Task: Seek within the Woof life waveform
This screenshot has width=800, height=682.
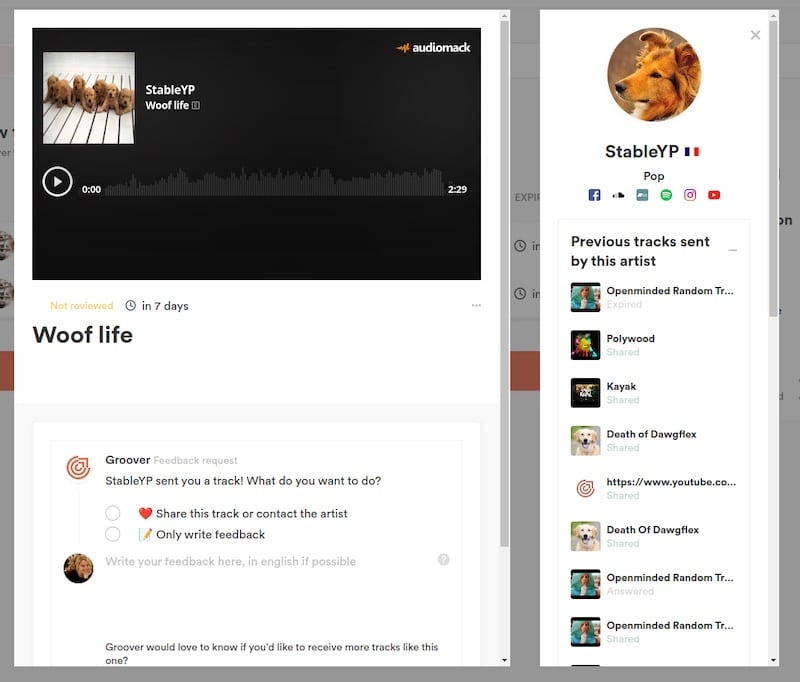Action: (x=274, y=182)
